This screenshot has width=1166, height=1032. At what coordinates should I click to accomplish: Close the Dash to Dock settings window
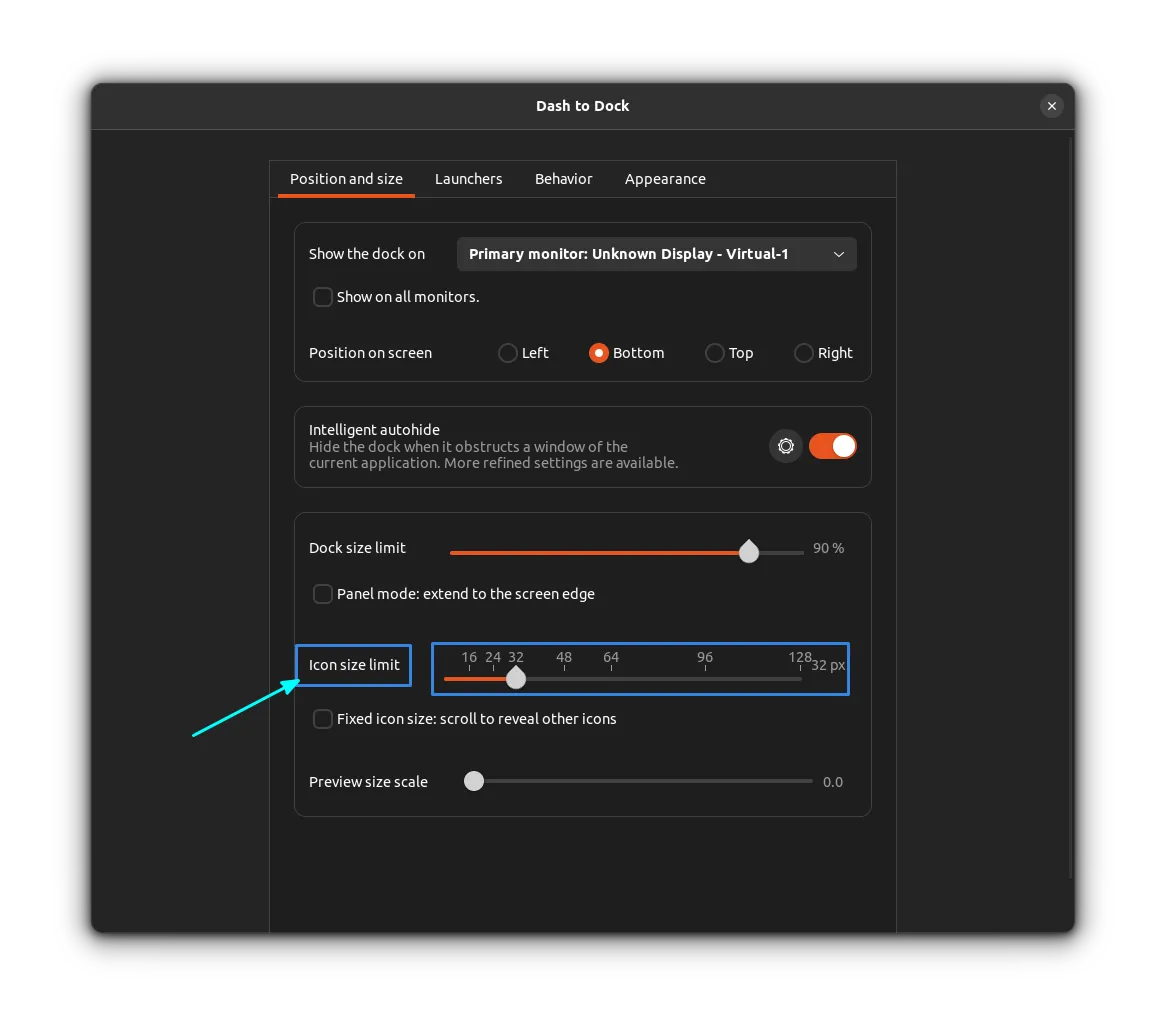[1051, 105]
